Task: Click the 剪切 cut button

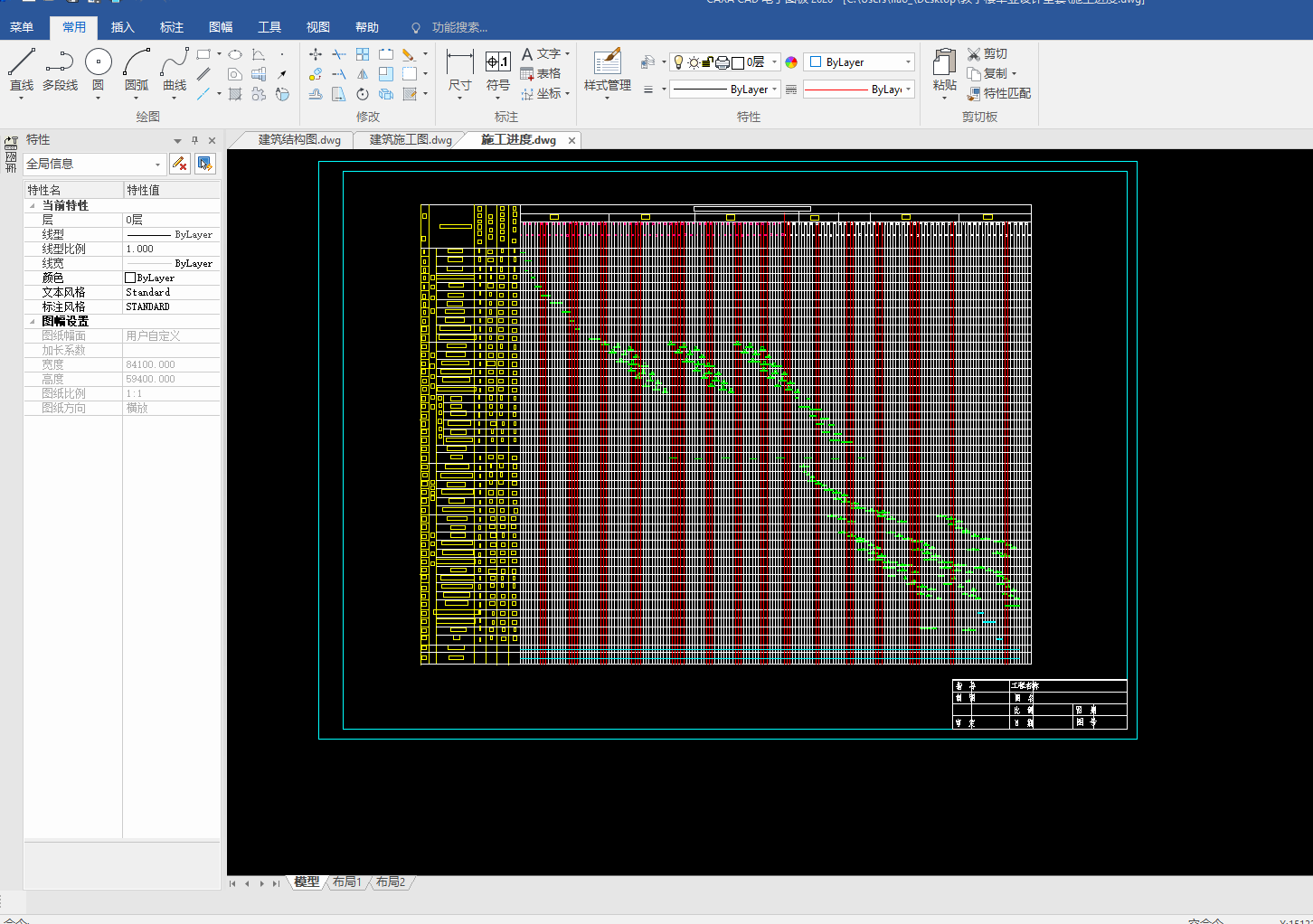Action: pyautogui.click(x=987, y=54)
